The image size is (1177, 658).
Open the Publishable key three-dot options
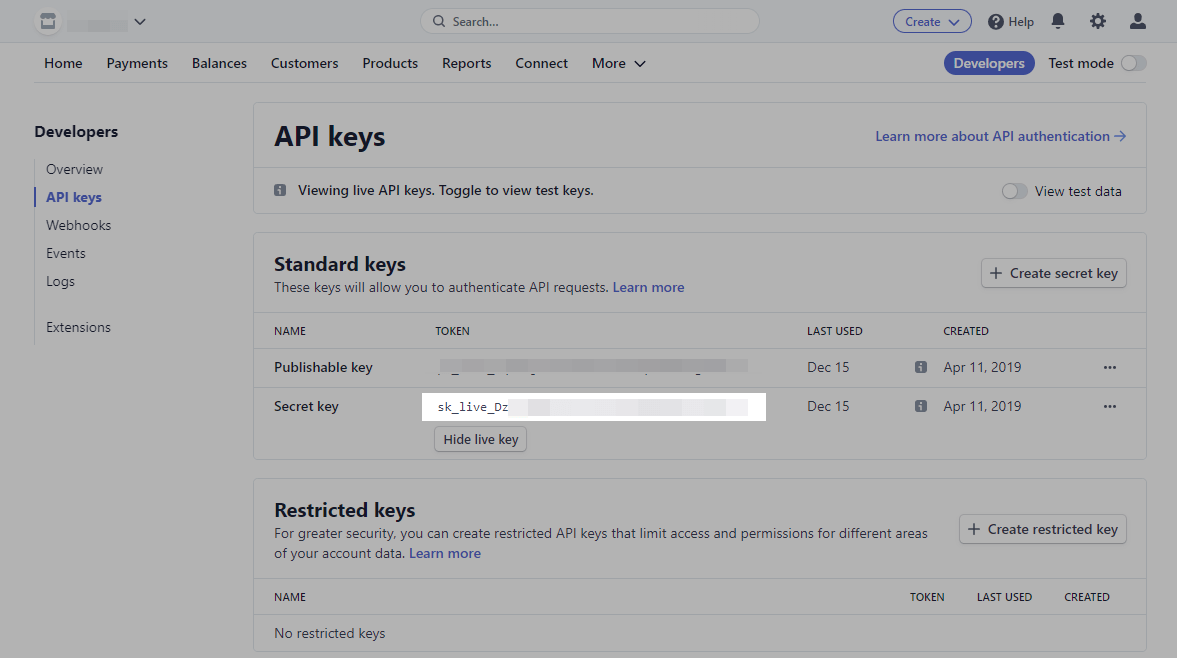pyautogui.click(x=1109, y=367)
